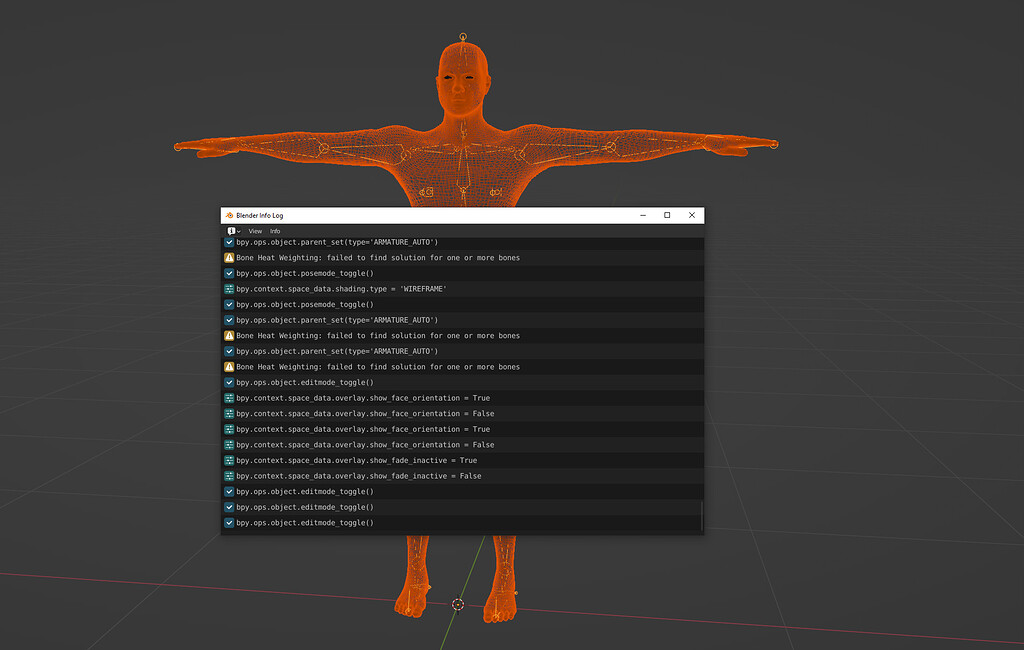Click the checkmark icon beside parent_set ARMATURE_AUTO

[228, 241]
